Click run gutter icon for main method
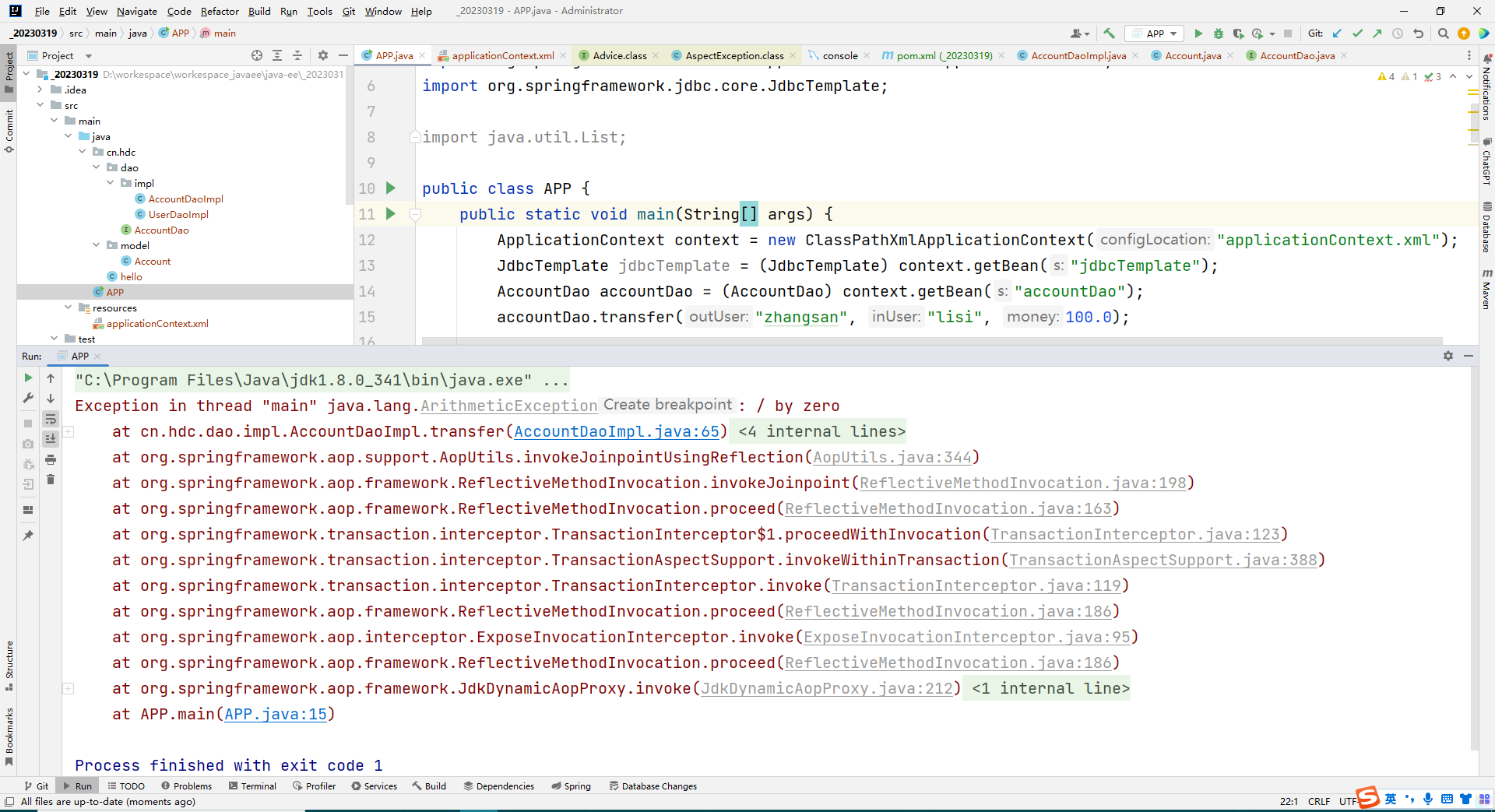This screenshot has width=1495, height=812. [x=391, y=214]
